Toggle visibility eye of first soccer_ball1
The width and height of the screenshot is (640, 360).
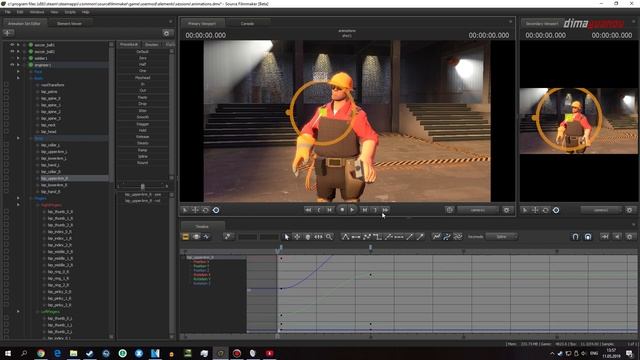click(x=12, y=45)
